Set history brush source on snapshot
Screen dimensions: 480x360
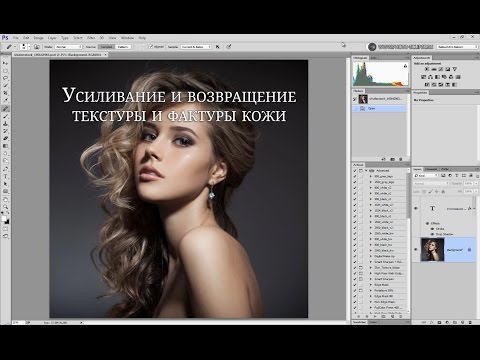[355, 99]
